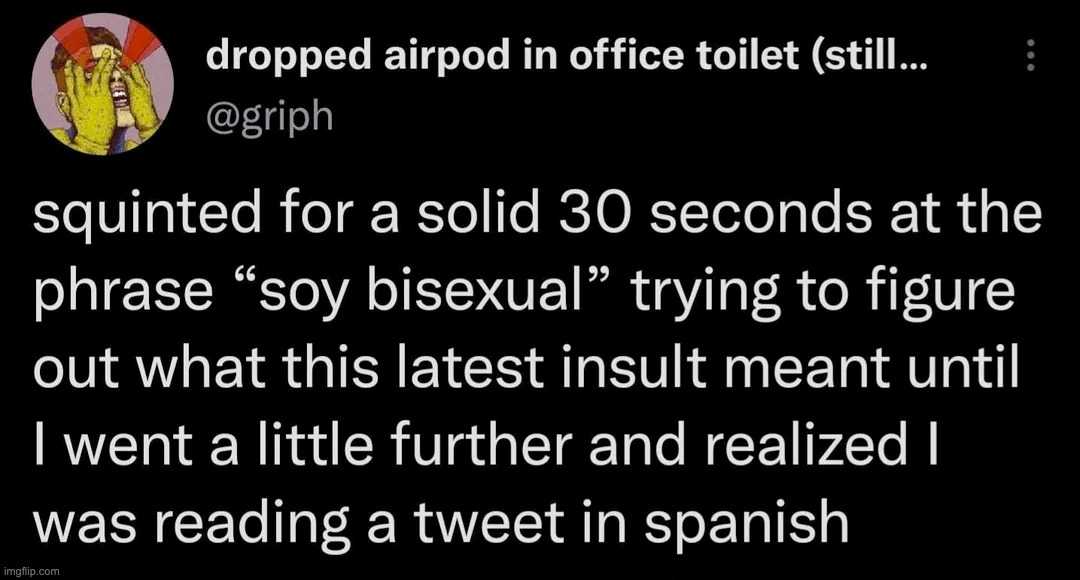
Task: Click the imgflip.com watermark
Action: point(32,570)
